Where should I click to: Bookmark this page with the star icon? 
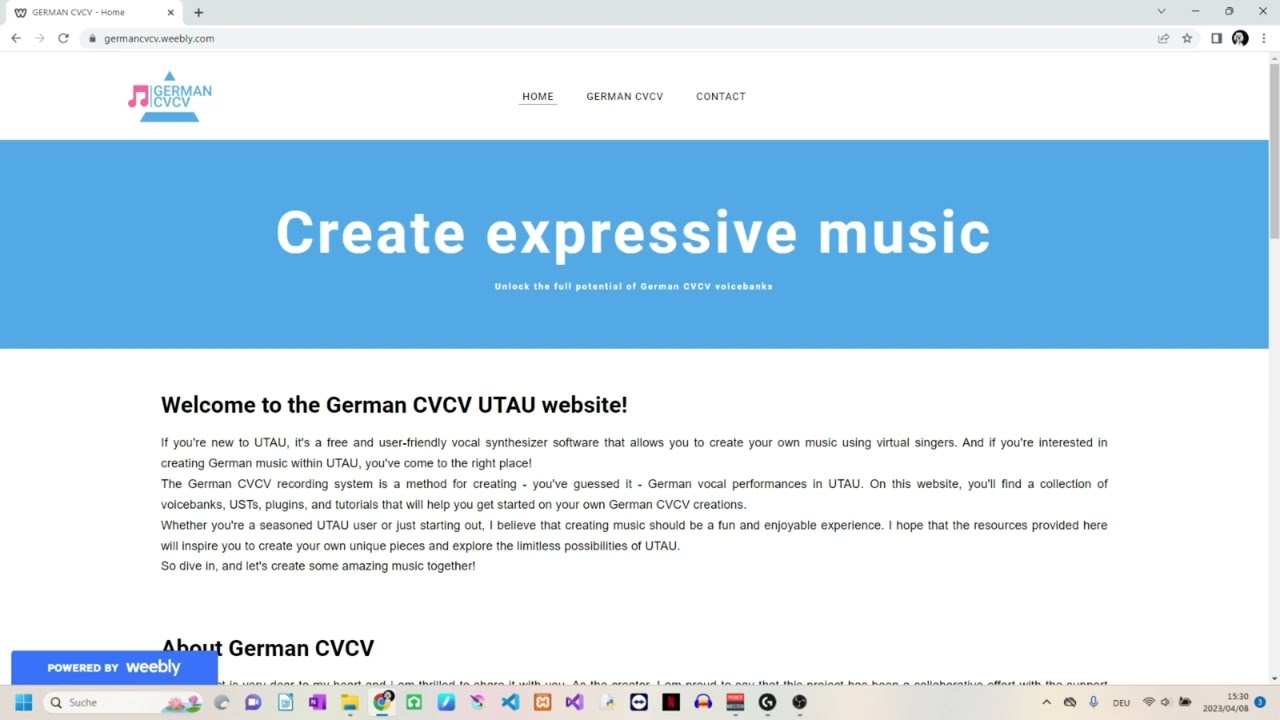click(1187, 38)
